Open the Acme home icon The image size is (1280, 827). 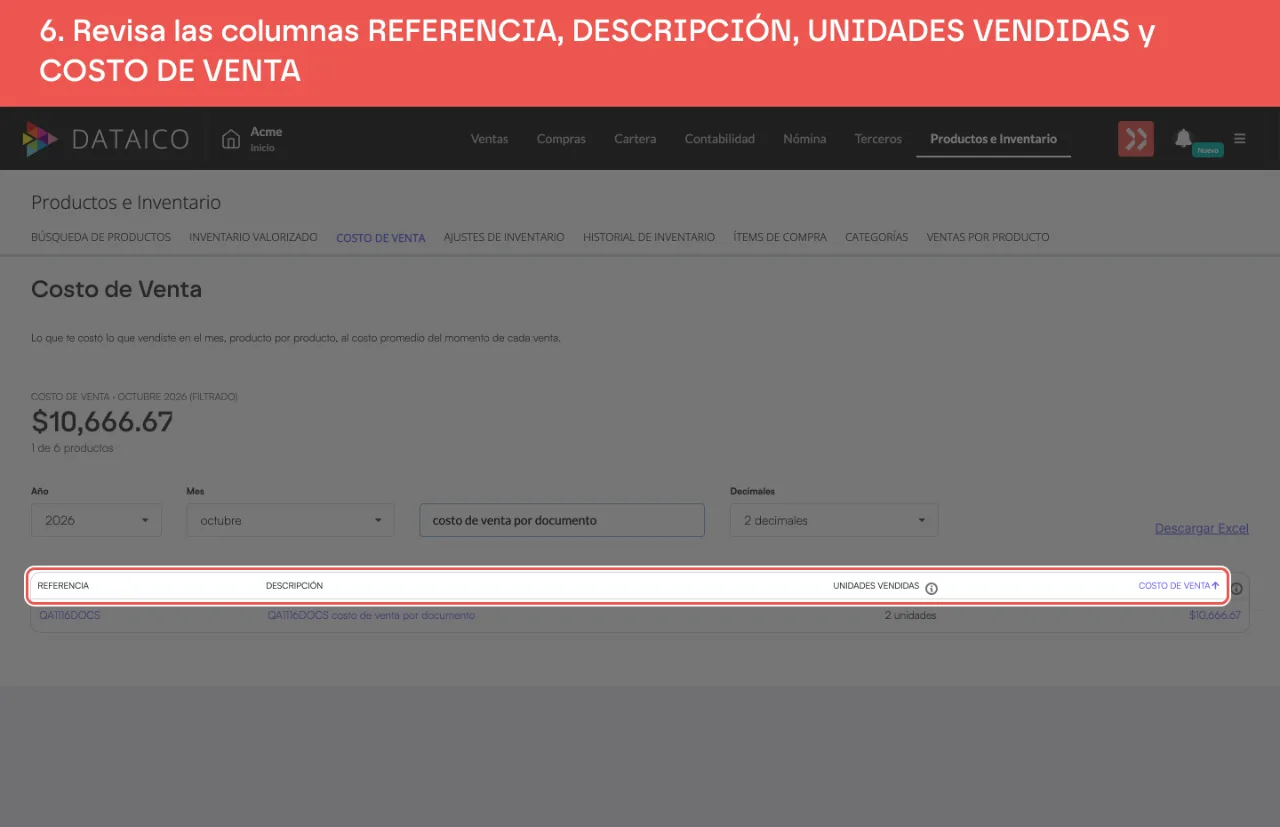[231, 139]
